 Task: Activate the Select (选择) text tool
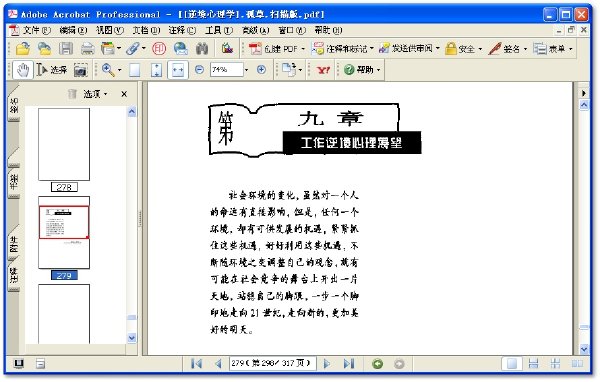pyautogui.click(x=51, y=70)
